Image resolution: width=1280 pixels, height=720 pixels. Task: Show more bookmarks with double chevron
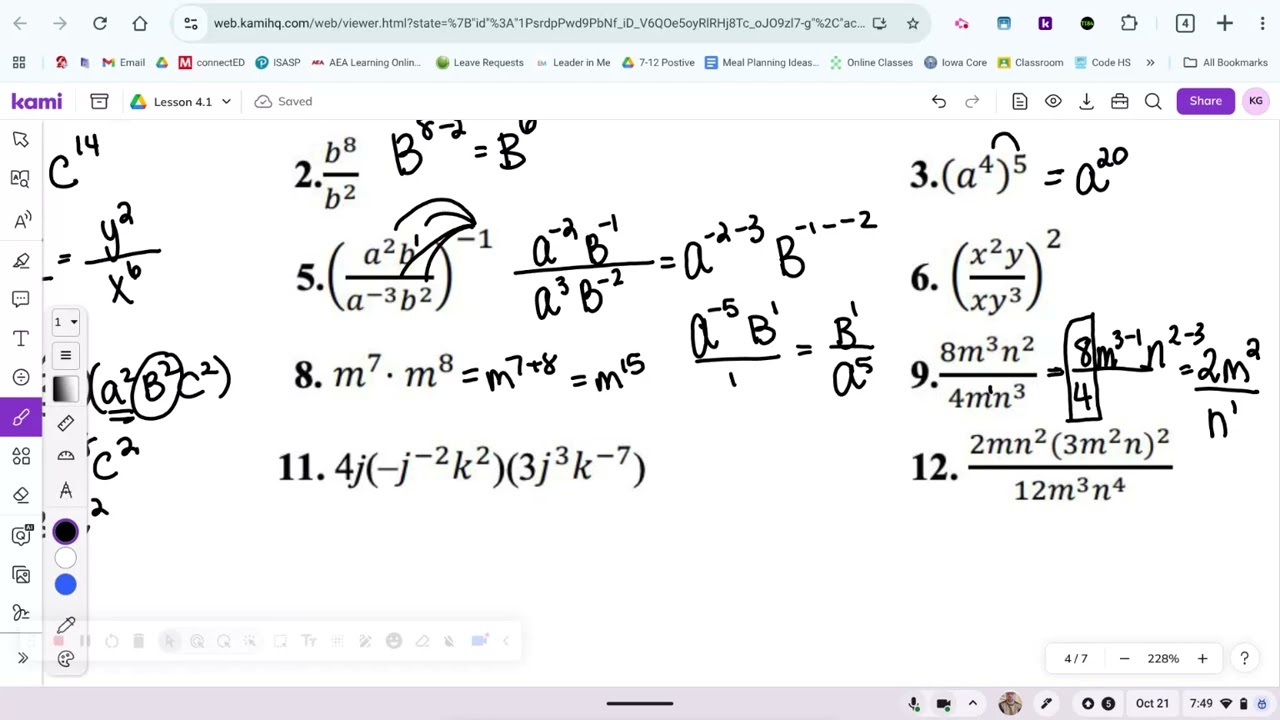(x=1150, y=62)
